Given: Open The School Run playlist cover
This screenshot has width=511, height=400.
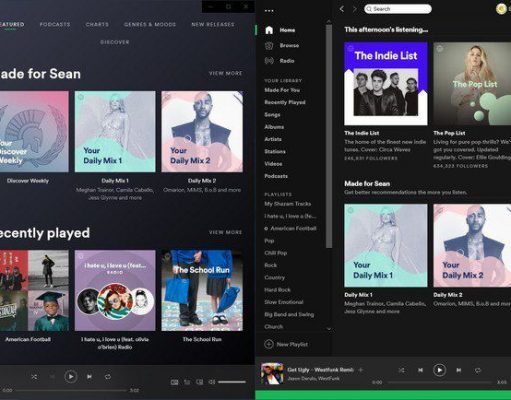Looking at the screenshot, I should point(202,291).
